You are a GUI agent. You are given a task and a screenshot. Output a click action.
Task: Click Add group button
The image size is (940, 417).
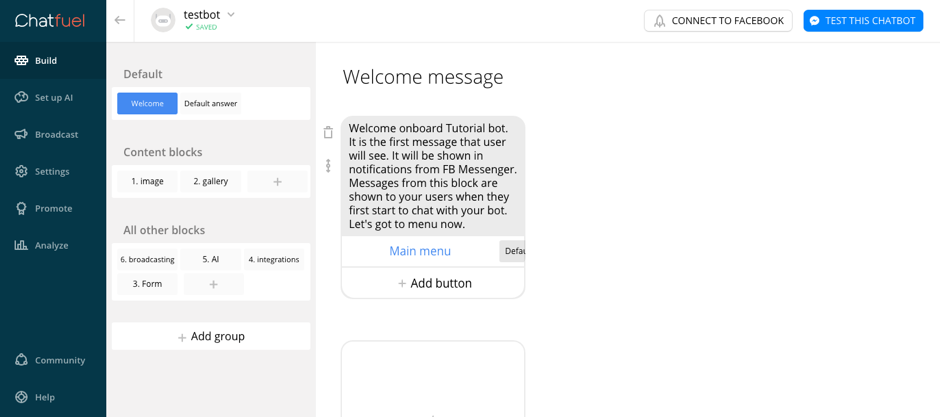pos(211,337)
